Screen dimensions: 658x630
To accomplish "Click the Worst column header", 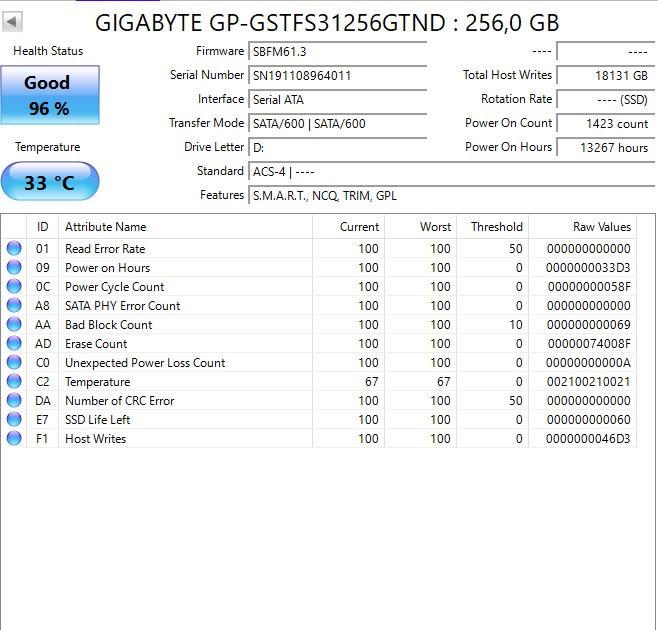I will click(420, 227).
